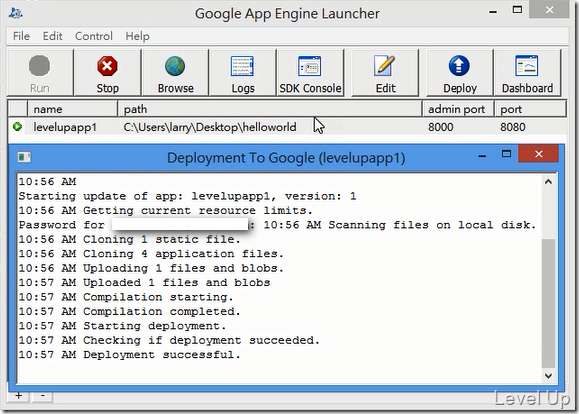This screenshot has height=414, width=579.
Task: Click the 'Deployment successful.' log line
Action: pyautogui.click(x=130, y=355)
